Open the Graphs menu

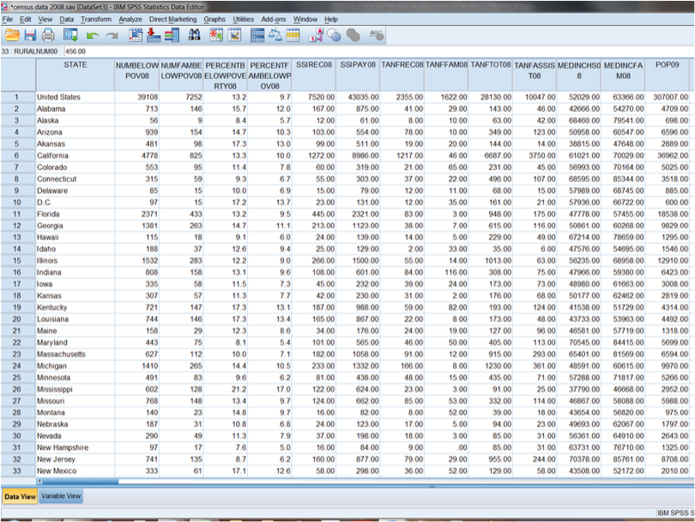(215, 19)
